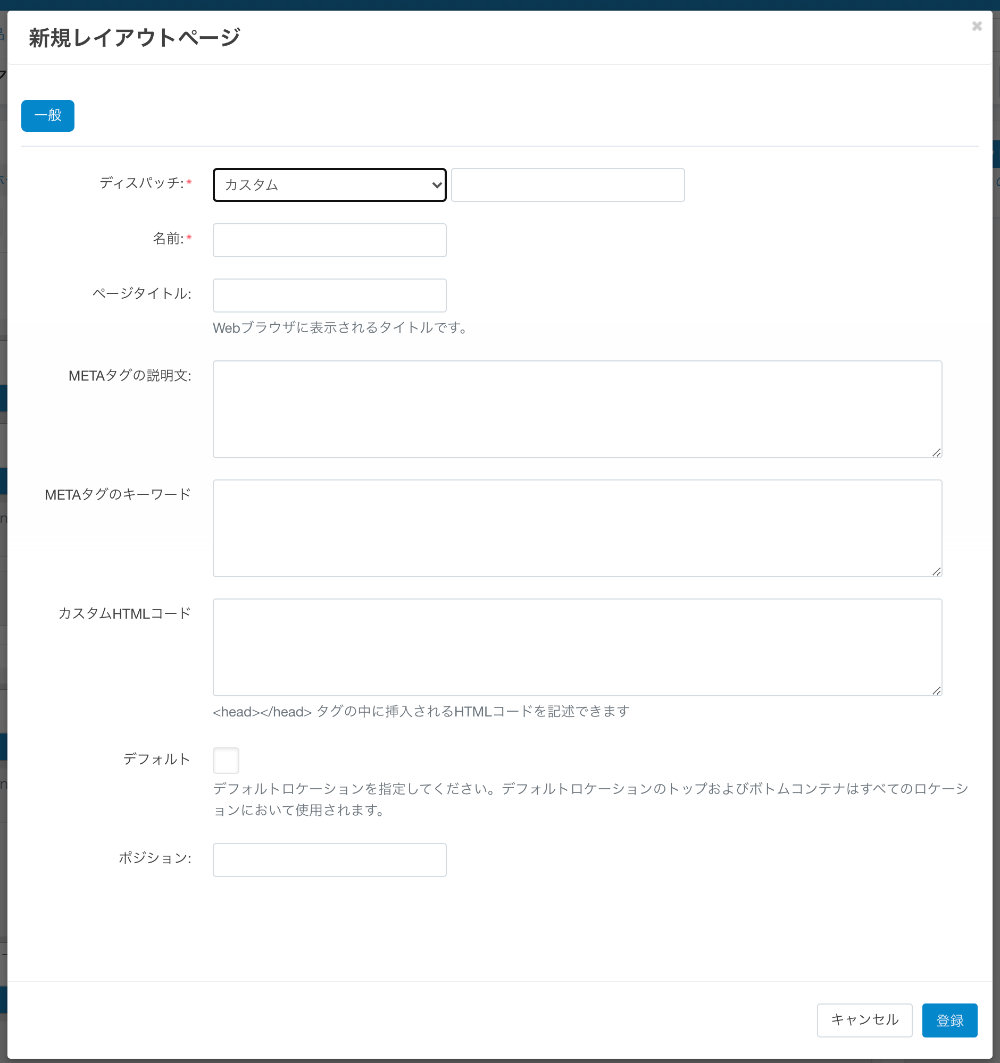Viewport: 1000px width, 1063px height.
Task: Select the 一般 tab
Action: click(x=47, y=116)
